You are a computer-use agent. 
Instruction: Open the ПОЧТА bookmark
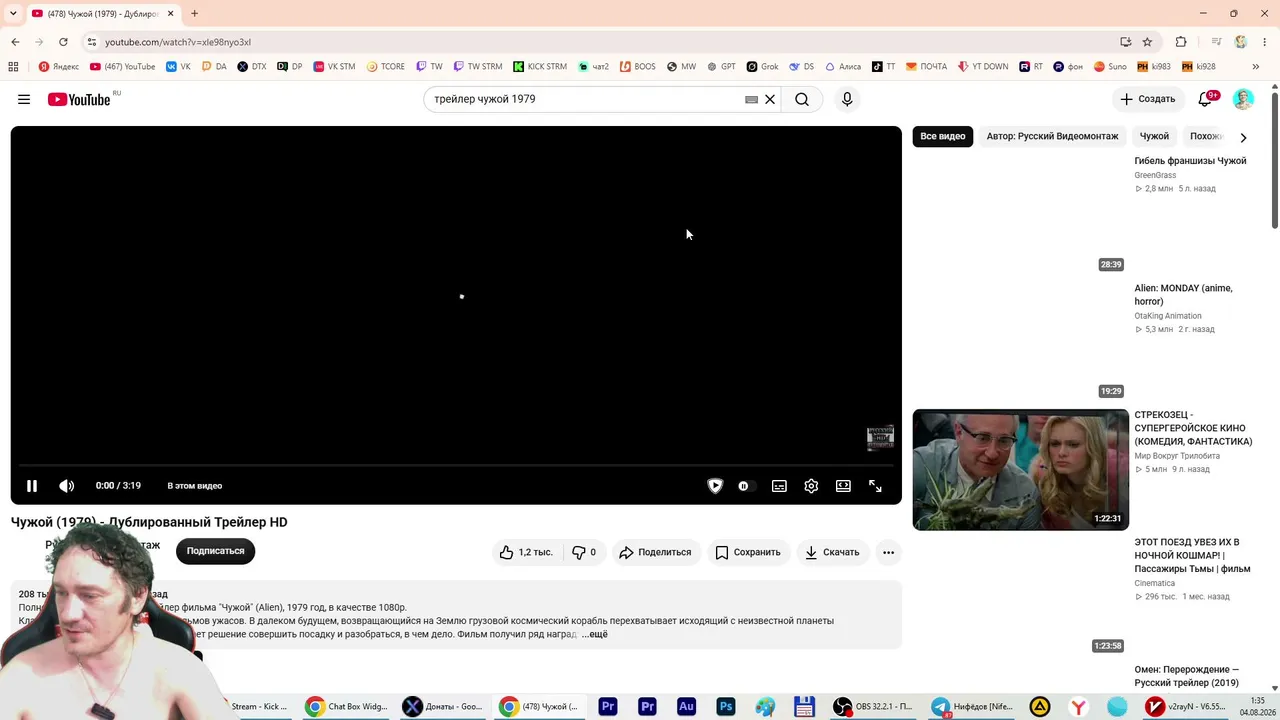[x=927, y=67]
